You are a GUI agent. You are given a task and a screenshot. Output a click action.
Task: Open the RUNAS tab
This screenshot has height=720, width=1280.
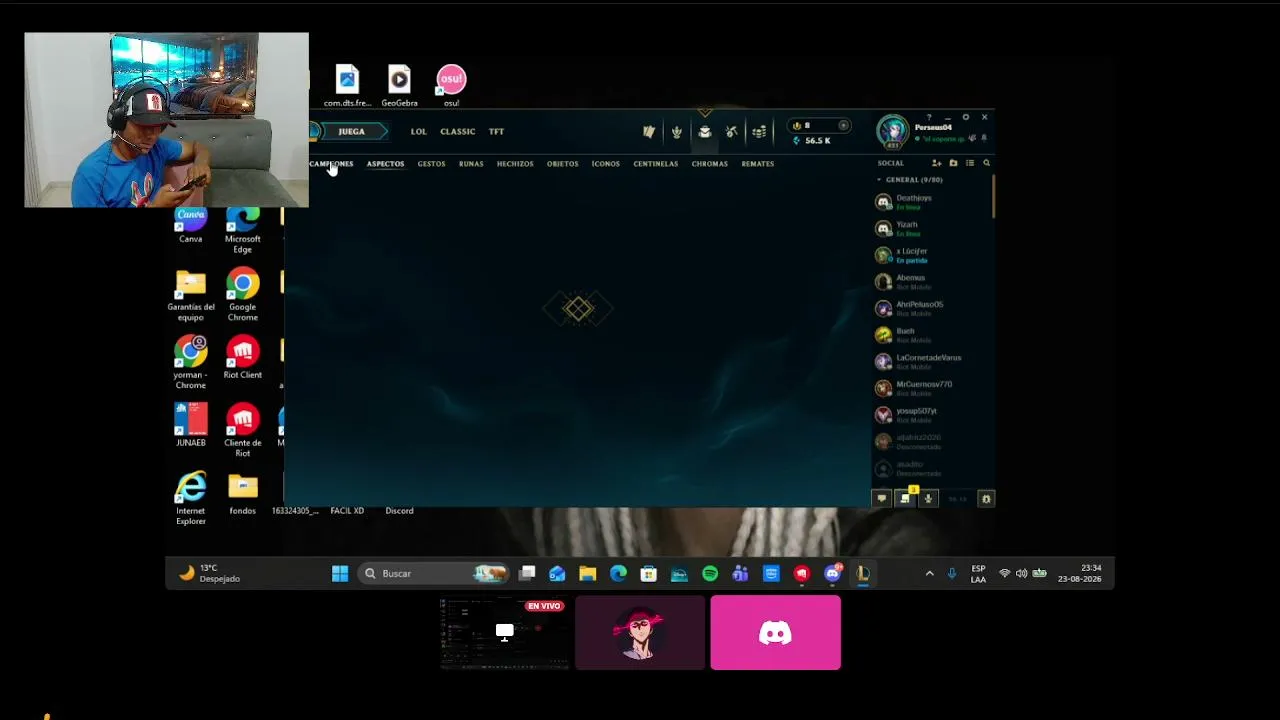471,163
